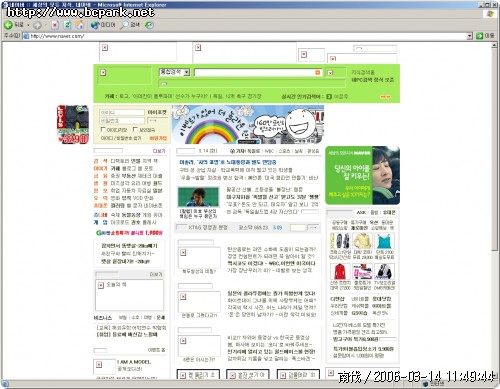Tick the second checkbox in the login box
Viewport: 500px width, 389px height.
click(135, 129)
